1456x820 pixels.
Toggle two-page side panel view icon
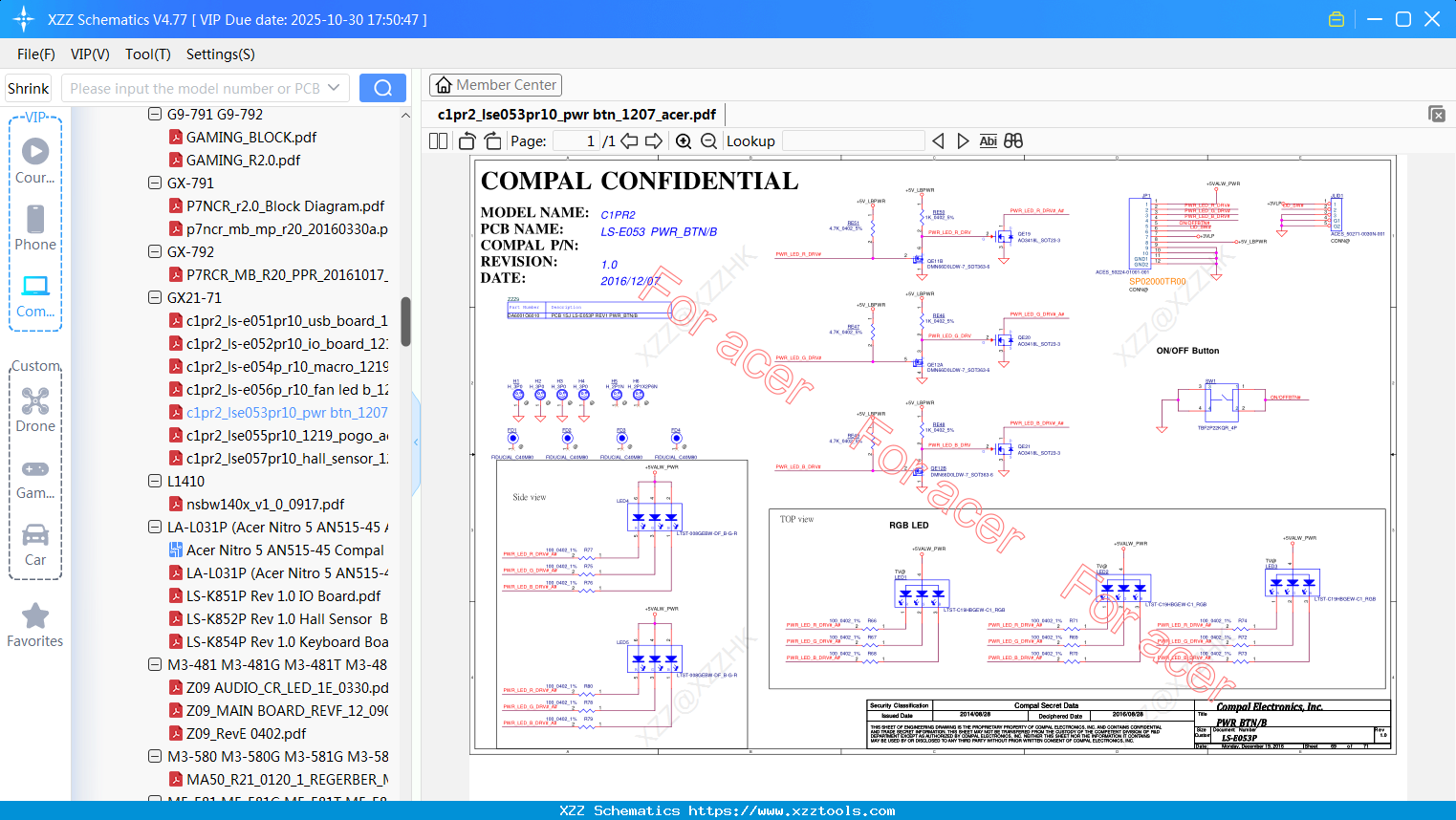point(439,140)
